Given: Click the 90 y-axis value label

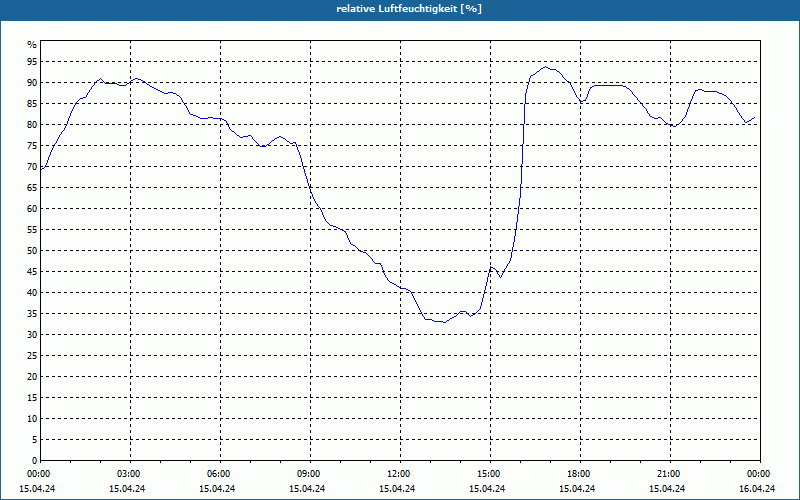Looking at the screenshot, I should point(32,83).
